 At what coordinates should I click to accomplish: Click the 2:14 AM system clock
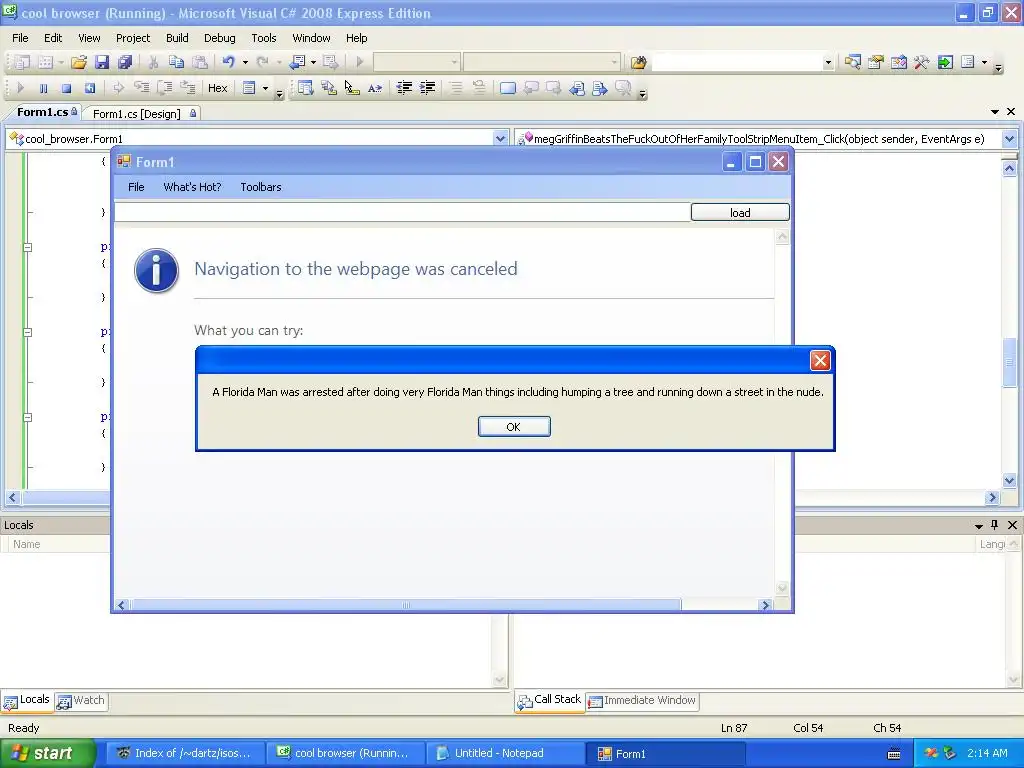pyautogui.click(x=987, y=753)
